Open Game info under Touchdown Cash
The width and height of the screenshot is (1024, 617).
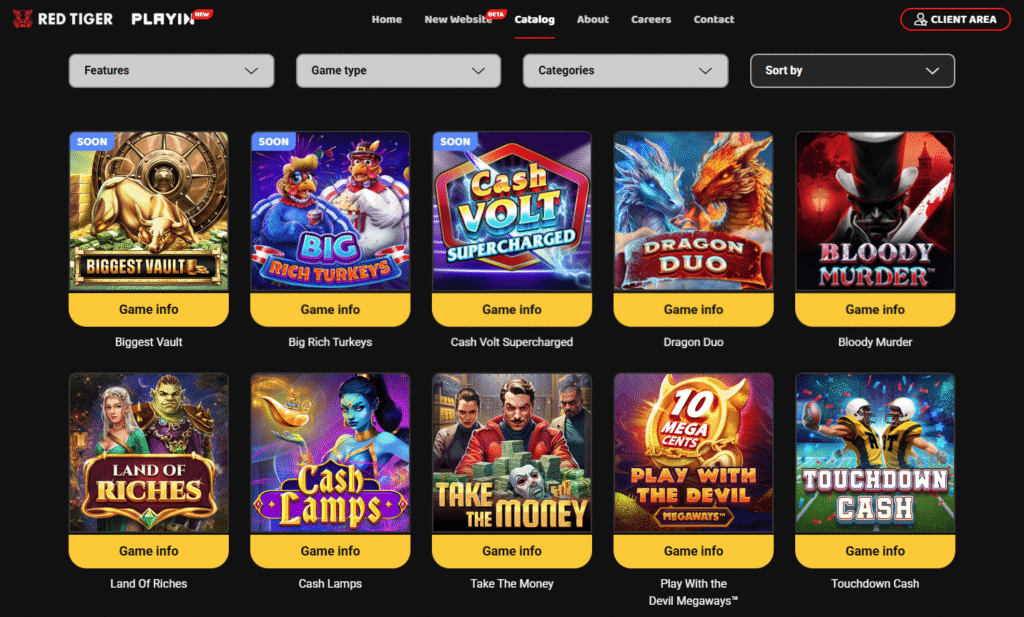875,551
